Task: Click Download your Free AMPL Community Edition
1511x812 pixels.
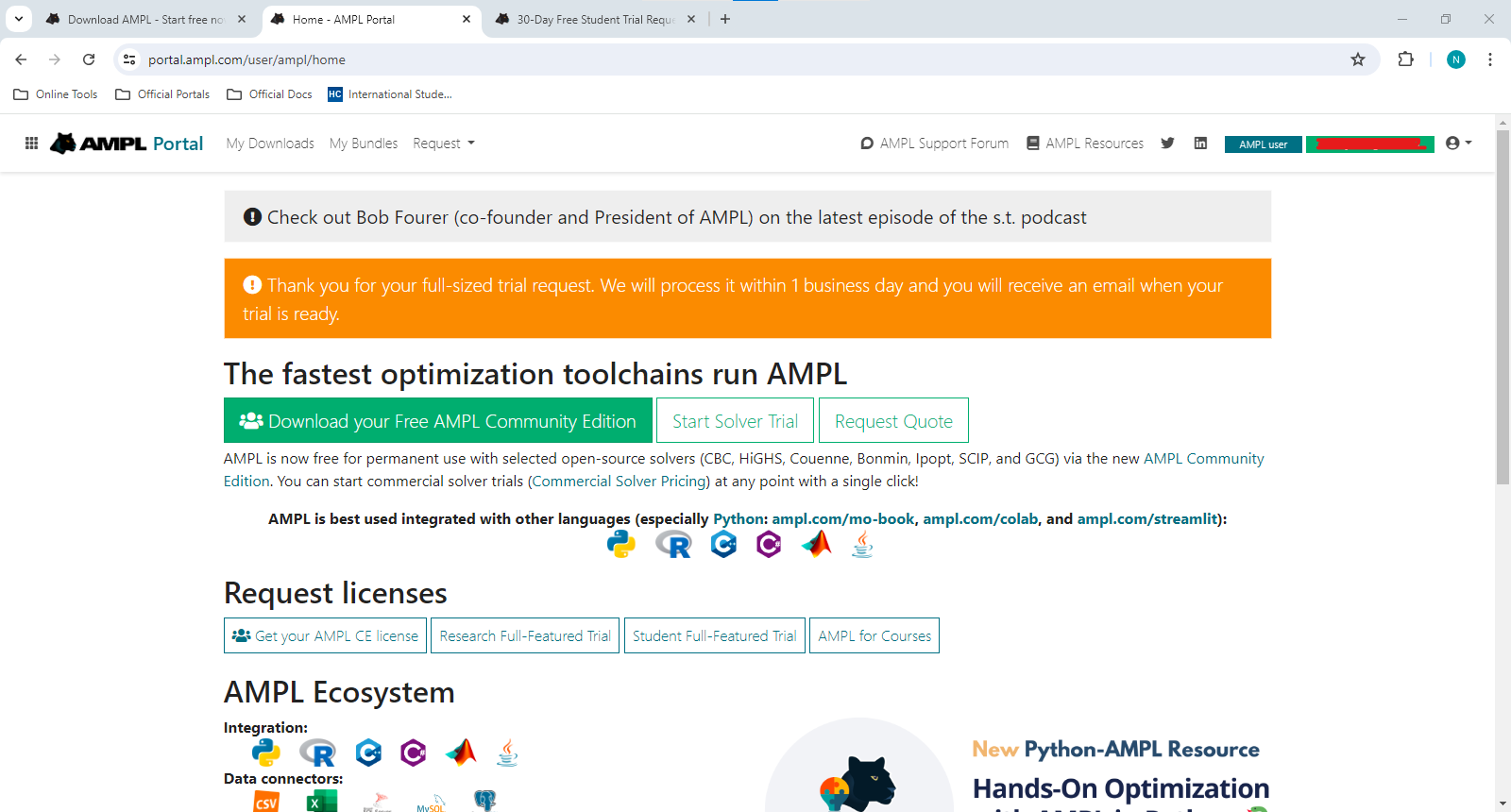Action: [438, 421]
